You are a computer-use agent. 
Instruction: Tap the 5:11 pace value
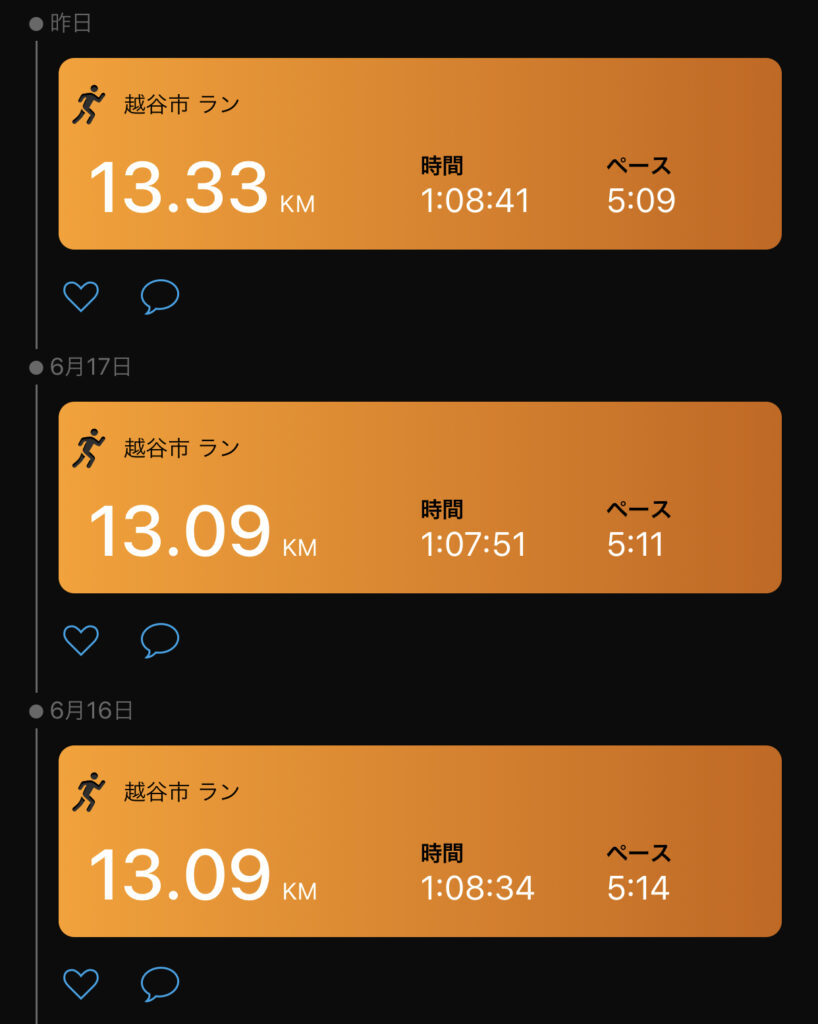[x=636, y=545]
